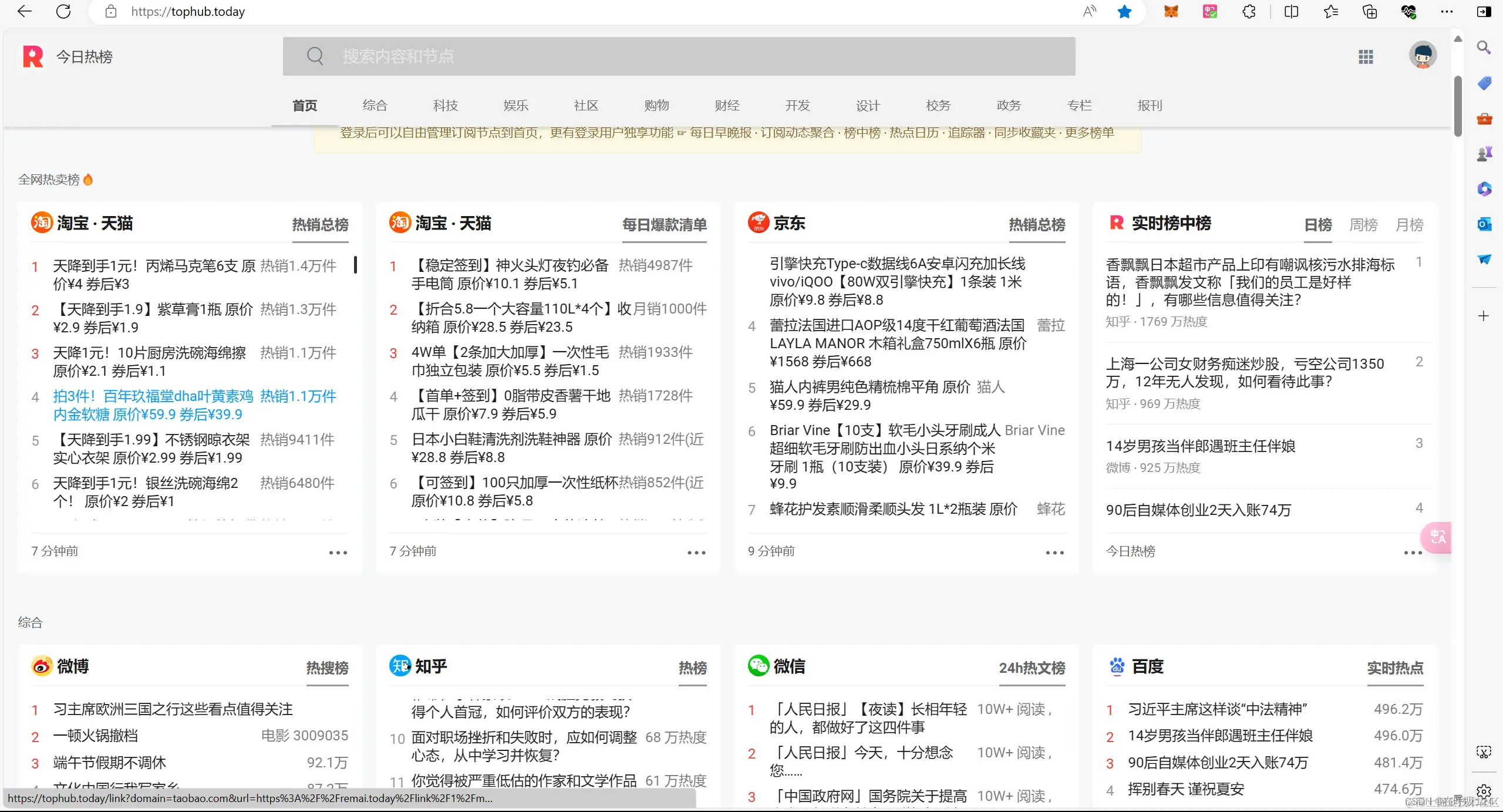
Task: Open 14岁男孩当伴郎遇班主任伴娘 in 实时榜中榜
Action: [x=1201, y=446]
